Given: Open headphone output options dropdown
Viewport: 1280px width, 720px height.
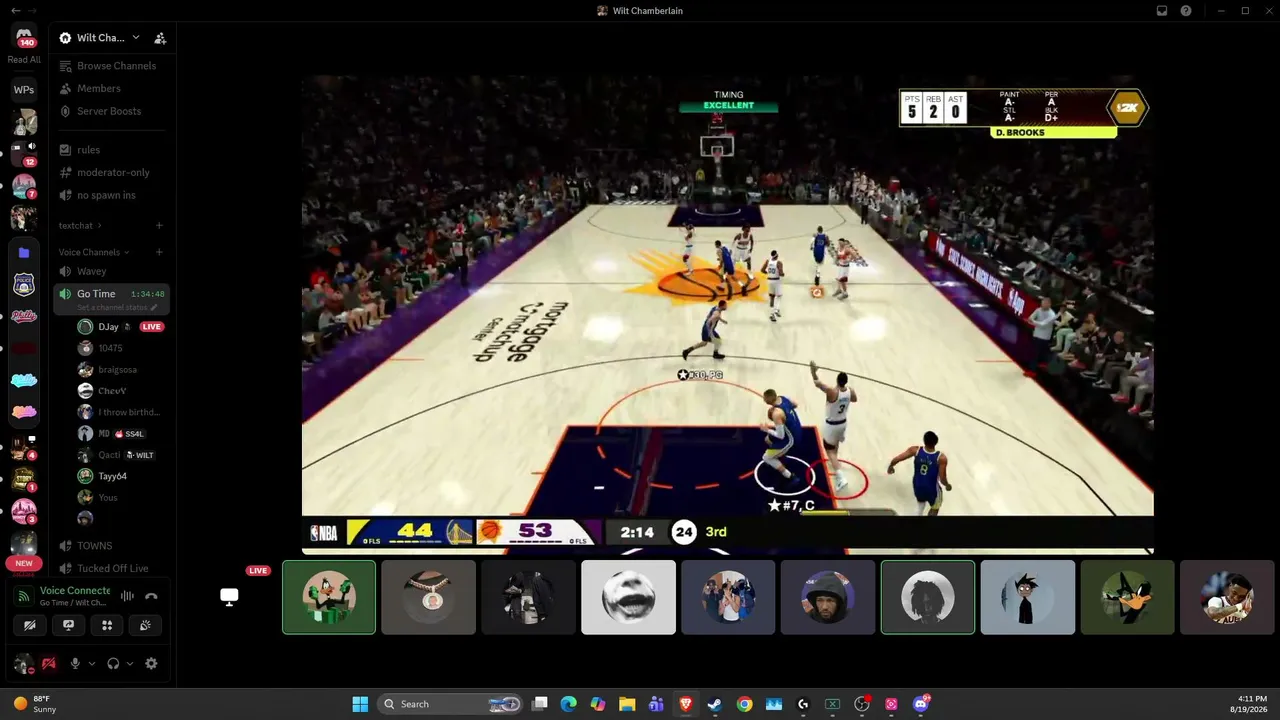Looking at the screenshot, I should click(x=130, y=663).
